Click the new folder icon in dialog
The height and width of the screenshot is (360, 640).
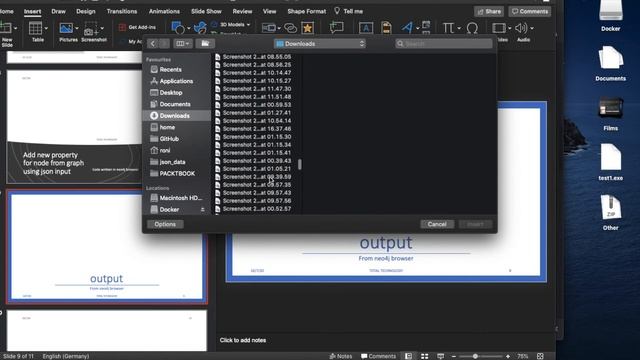click(x=205, y=44)
